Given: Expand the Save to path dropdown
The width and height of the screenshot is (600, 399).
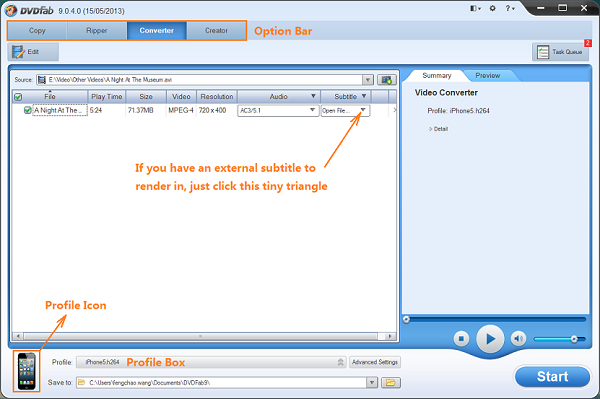Looking at the screenshot, I should [372, 383].
